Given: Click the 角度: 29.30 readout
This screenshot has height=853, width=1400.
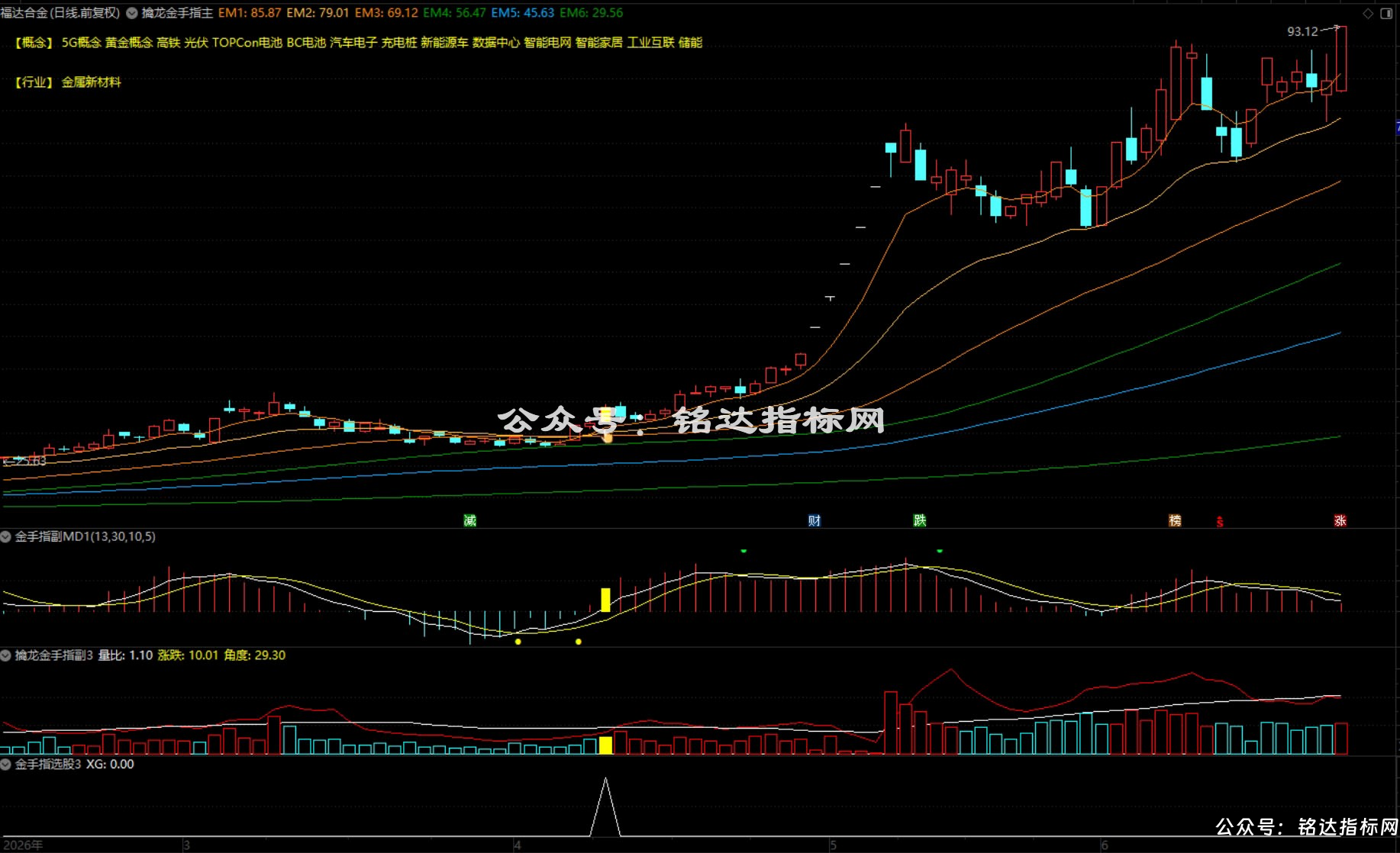Looking at the screenshot, I should (254, 655).
